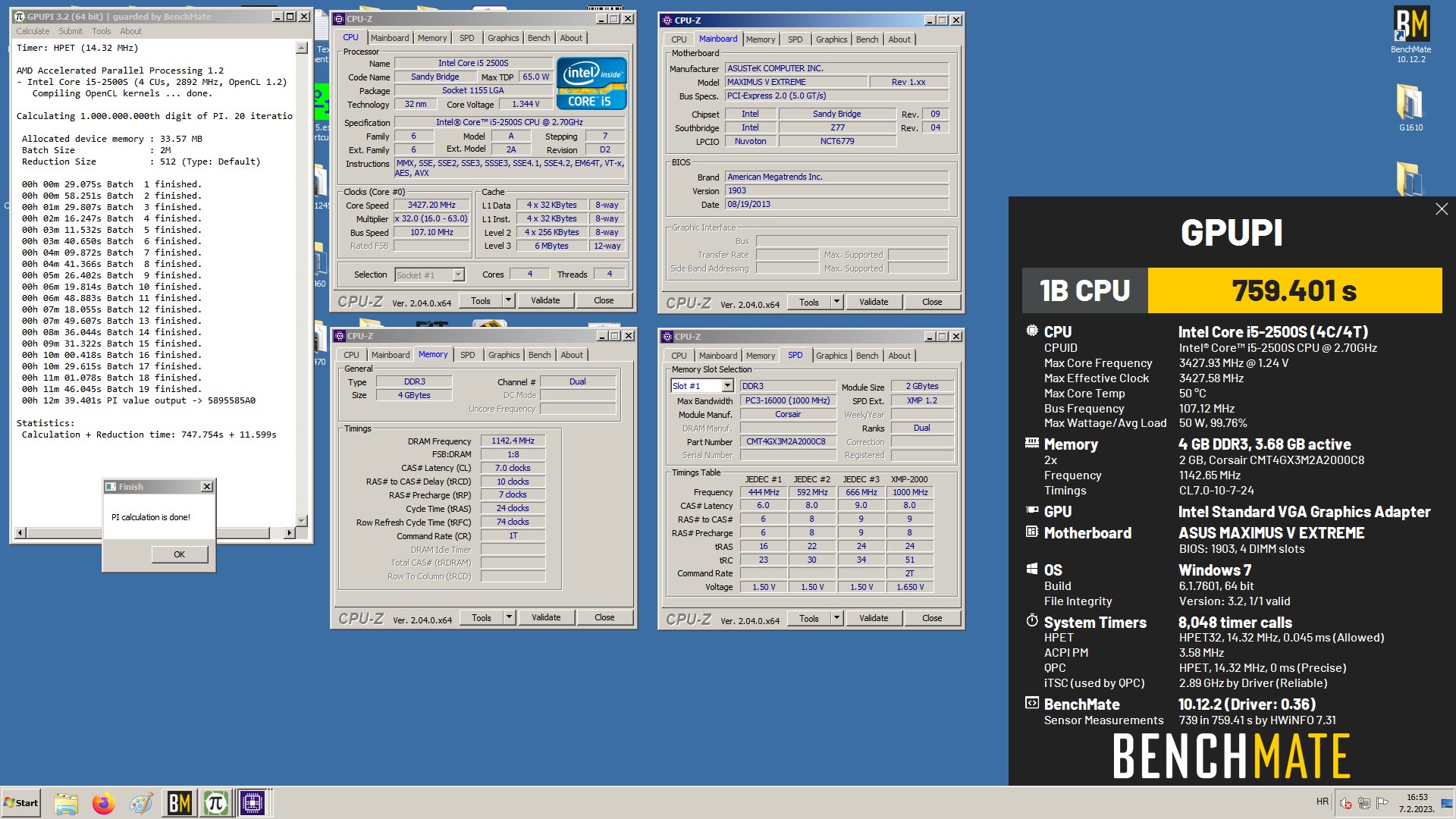Switch to BenchMate via taskbar BM icon
The width and height of the screenshot is (1456, 819).
click(179, 803)
